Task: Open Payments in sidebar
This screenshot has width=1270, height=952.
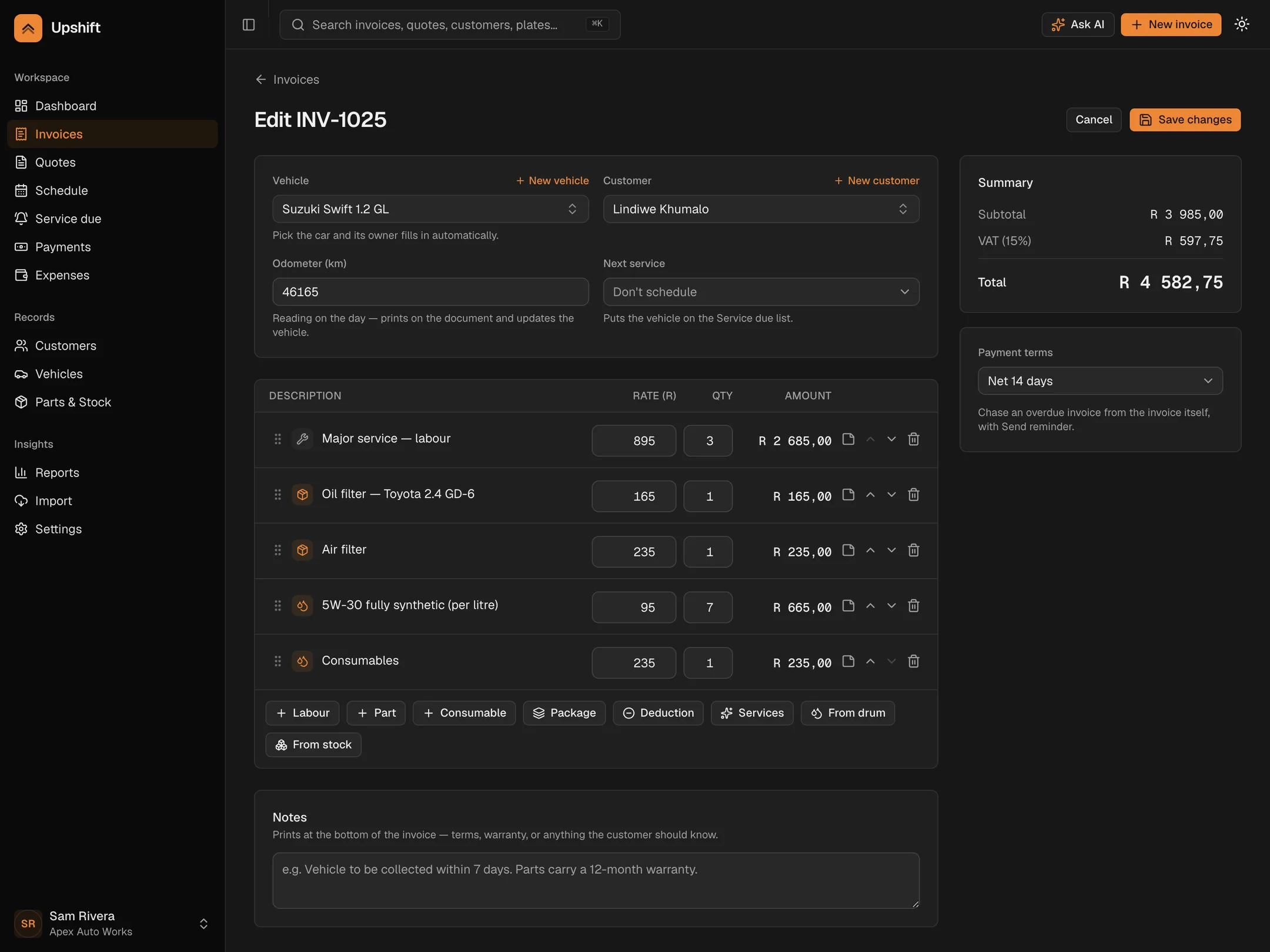Action: point(112,247)
